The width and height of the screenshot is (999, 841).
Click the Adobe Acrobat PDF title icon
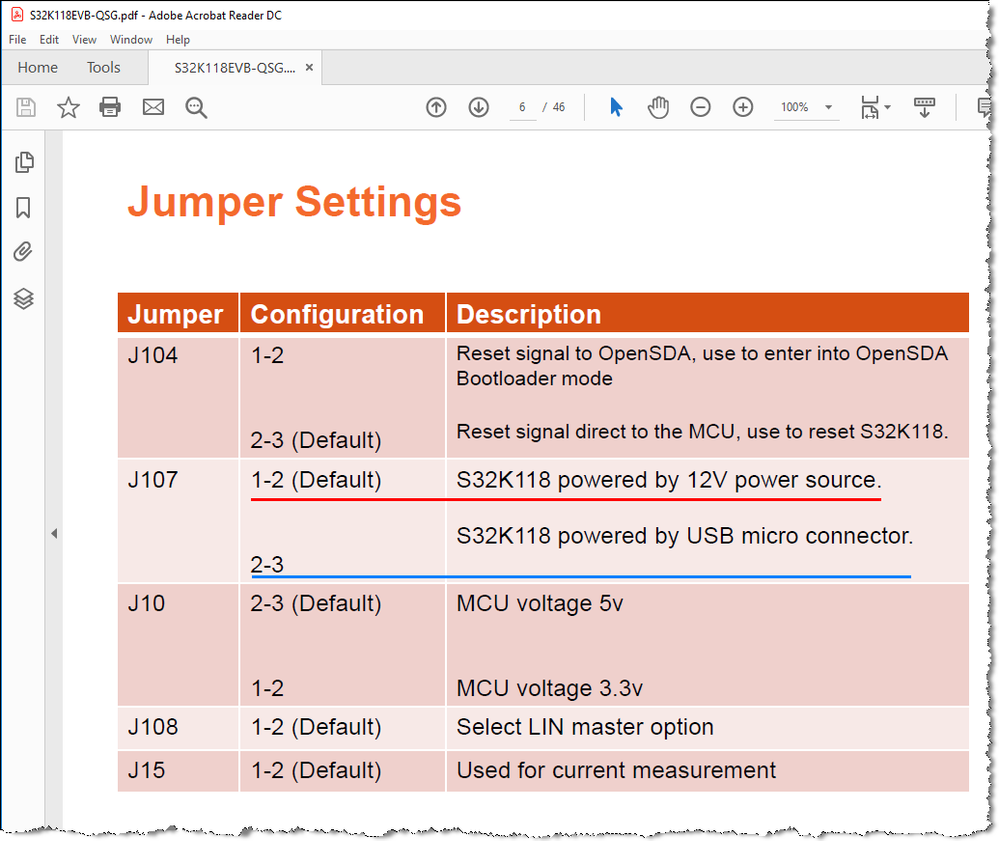pos(17,15)
